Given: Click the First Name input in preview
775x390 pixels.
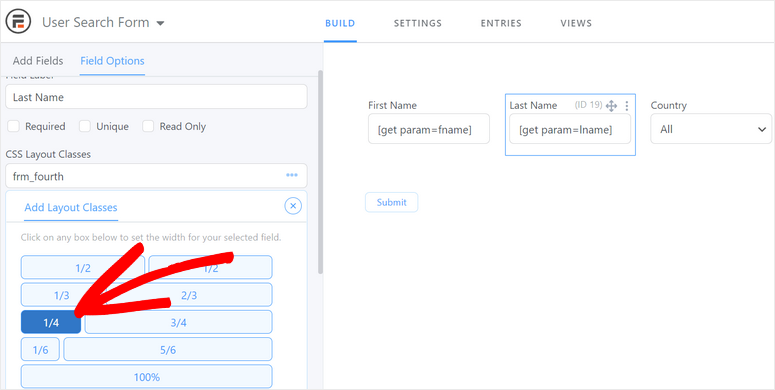Looking at the screenshot, I should coord(429,129).
